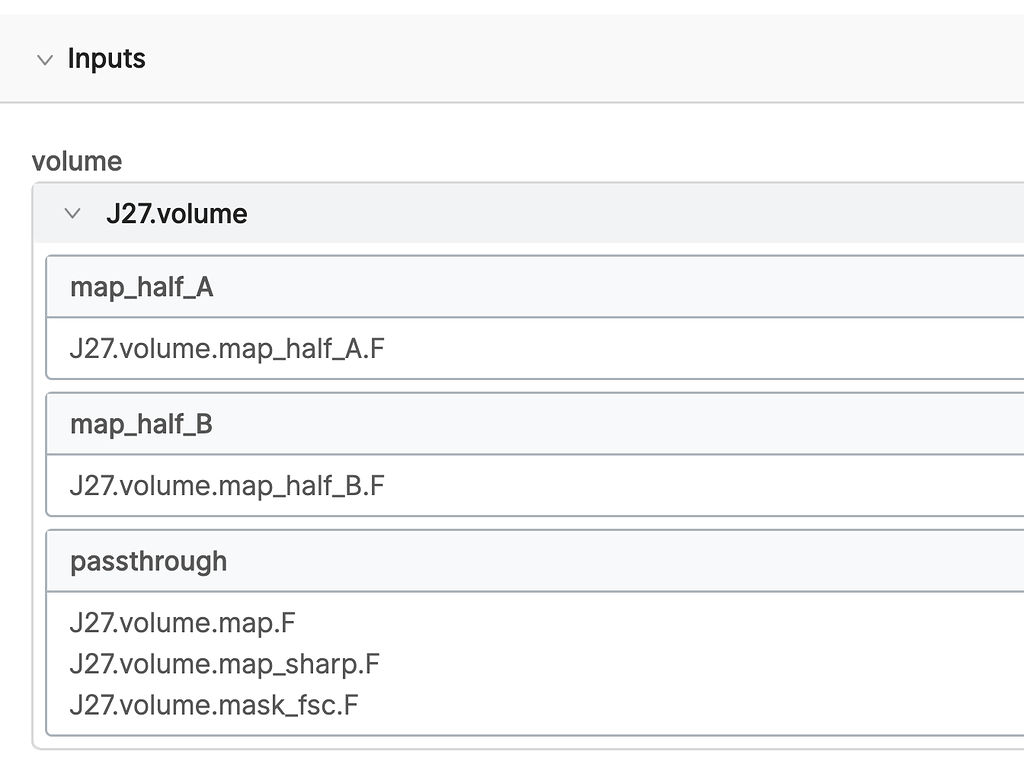
Task: Click J27.volume.map.F passthrough entry
Action: coord(183,622)
